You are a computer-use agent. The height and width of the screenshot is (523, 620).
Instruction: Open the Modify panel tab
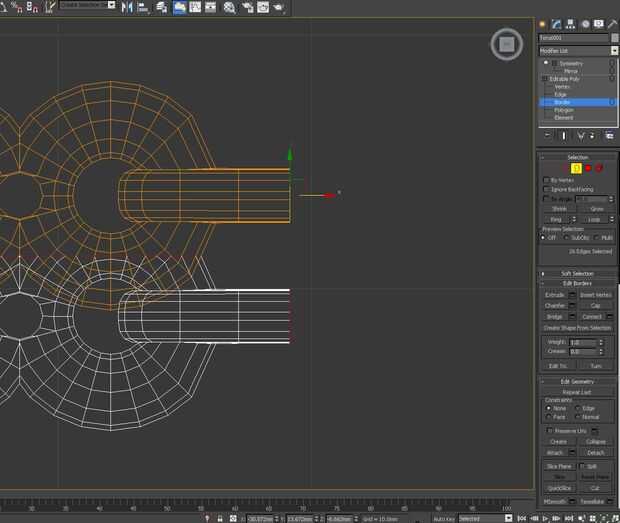556,23
